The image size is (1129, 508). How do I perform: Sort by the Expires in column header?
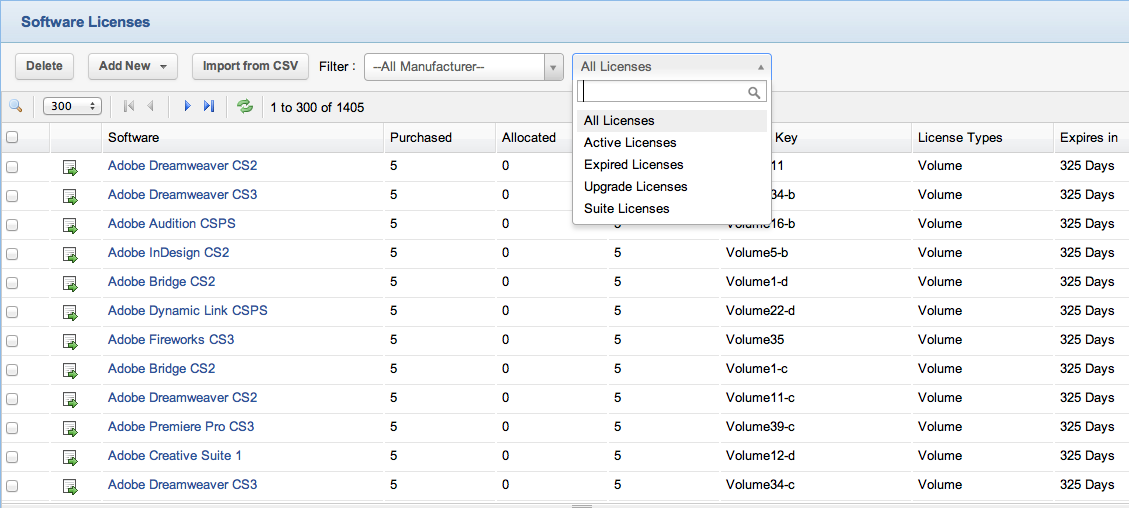tap(1088, 138)
